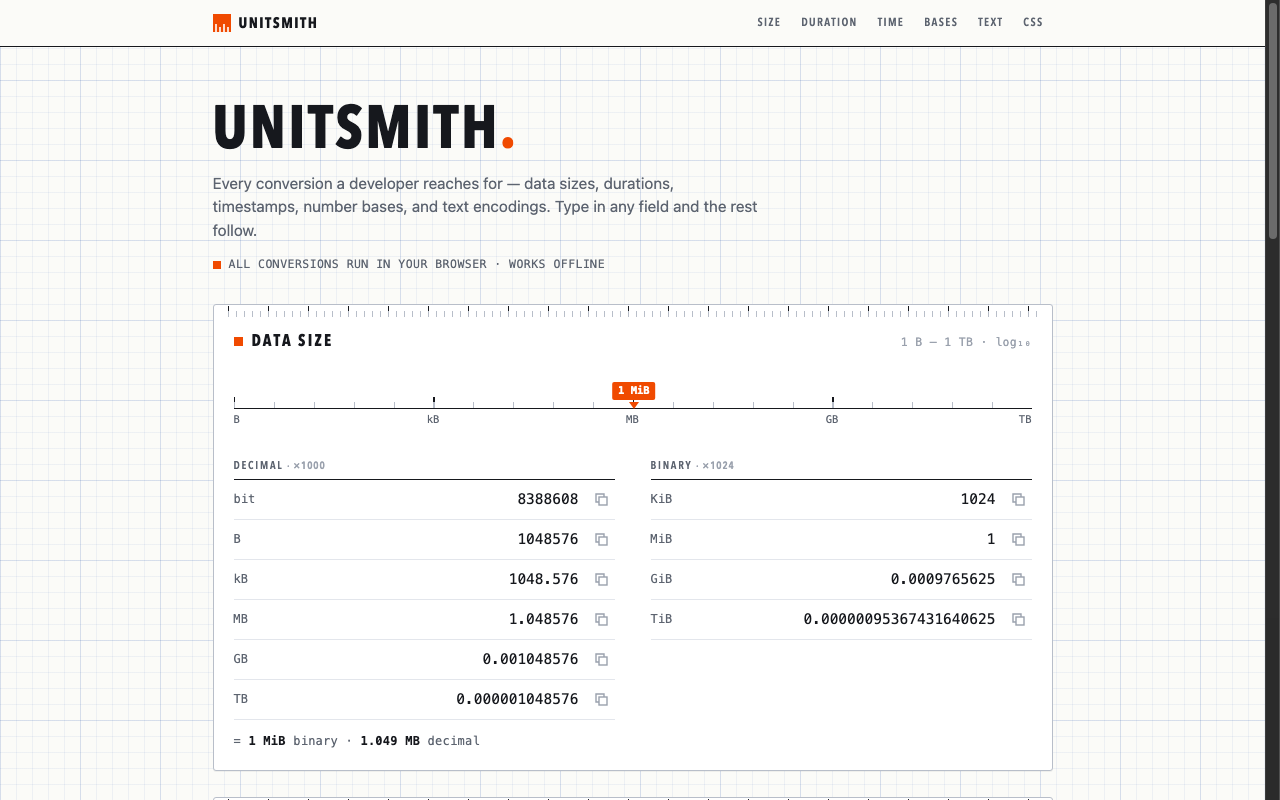Viewport: 1280px width, 800px height.
Task: Click 'ALL CONVERSIONS RUN IN YOUR BROWSER' notice
Action: [x=357, y=264]
